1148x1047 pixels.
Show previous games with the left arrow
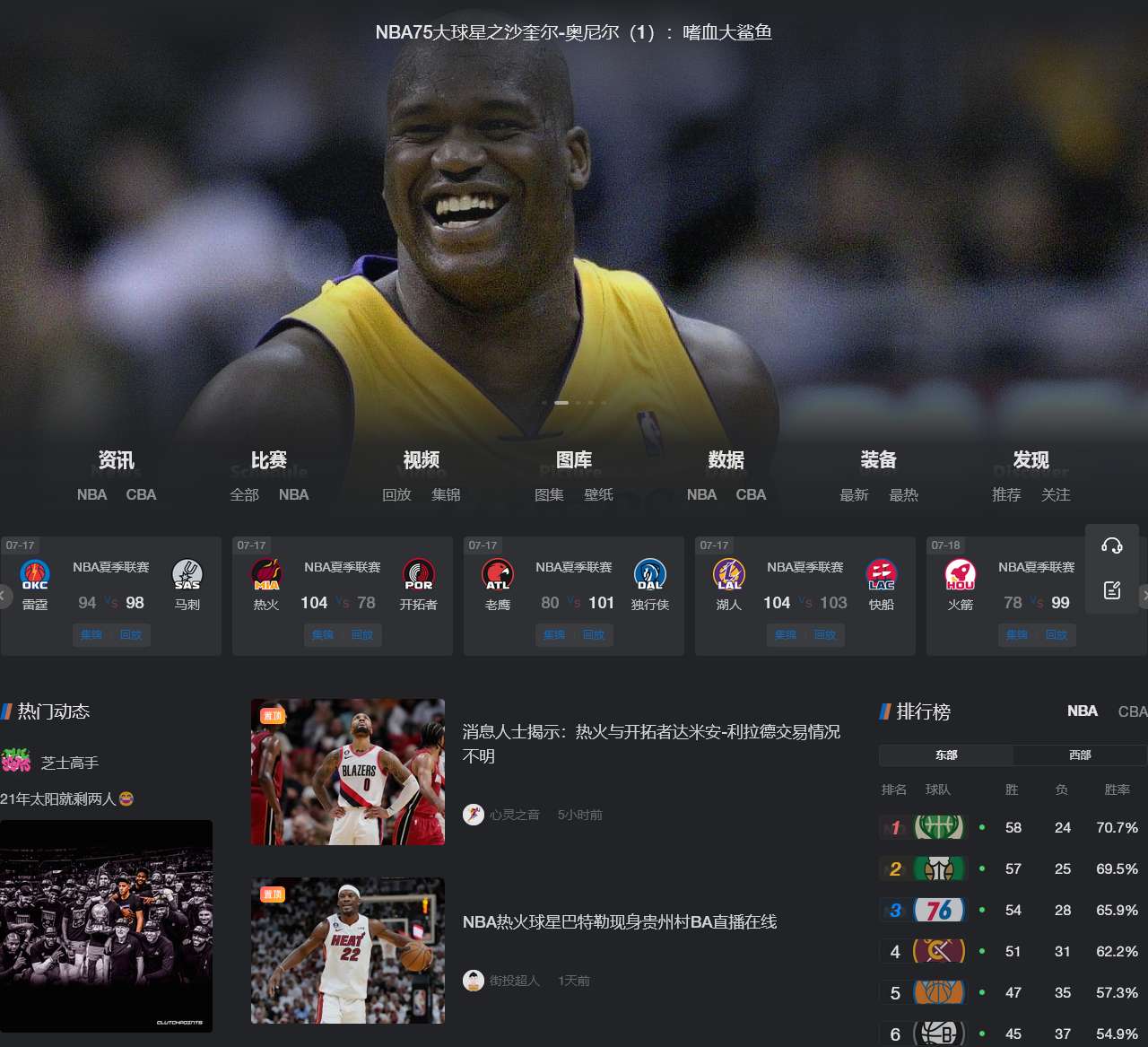point(4,596)
